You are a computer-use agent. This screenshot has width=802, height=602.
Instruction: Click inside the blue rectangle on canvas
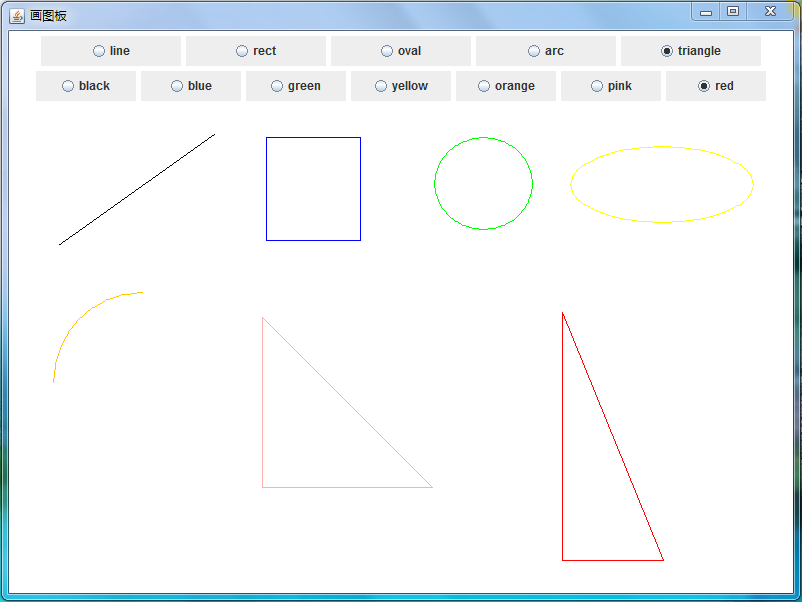[x=313, y=189]
